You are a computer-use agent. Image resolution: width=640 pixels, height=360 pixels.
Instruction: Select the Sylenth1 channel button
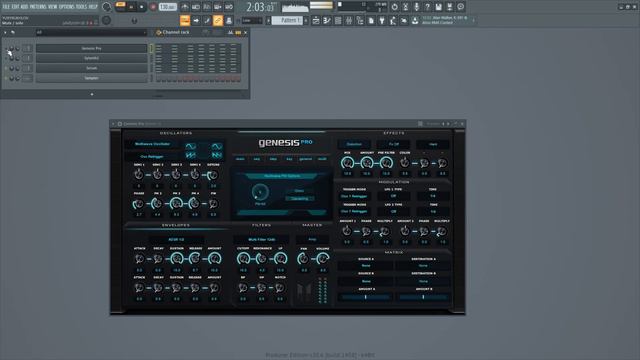[x=91, y=58]
